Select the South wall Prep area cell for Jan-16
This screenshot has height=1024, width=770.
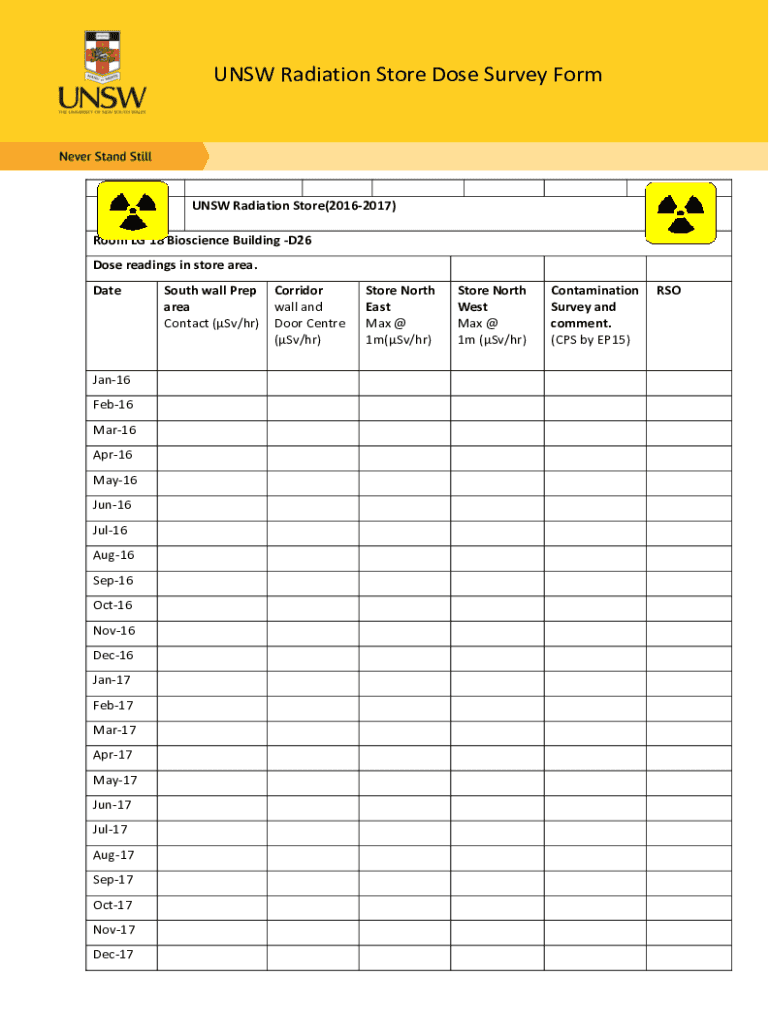coord(212,381)
